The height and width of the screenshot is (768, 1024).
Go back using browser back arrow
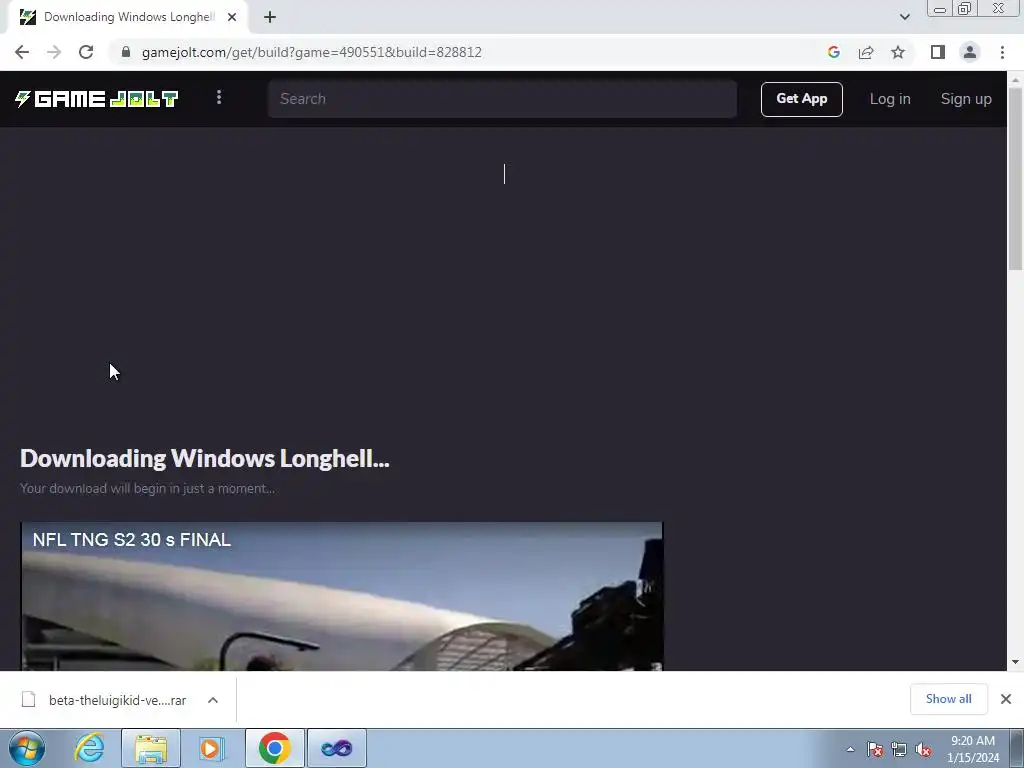[22, 52]
